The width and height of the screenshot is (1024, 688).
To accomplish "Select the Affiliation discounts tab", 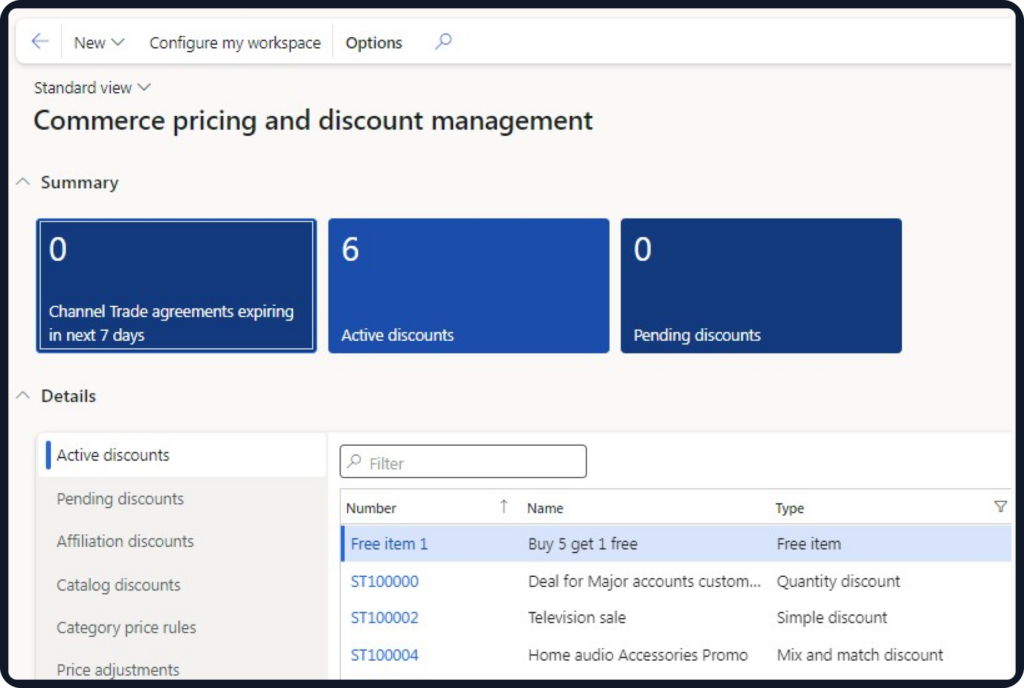I will (125, 541).
